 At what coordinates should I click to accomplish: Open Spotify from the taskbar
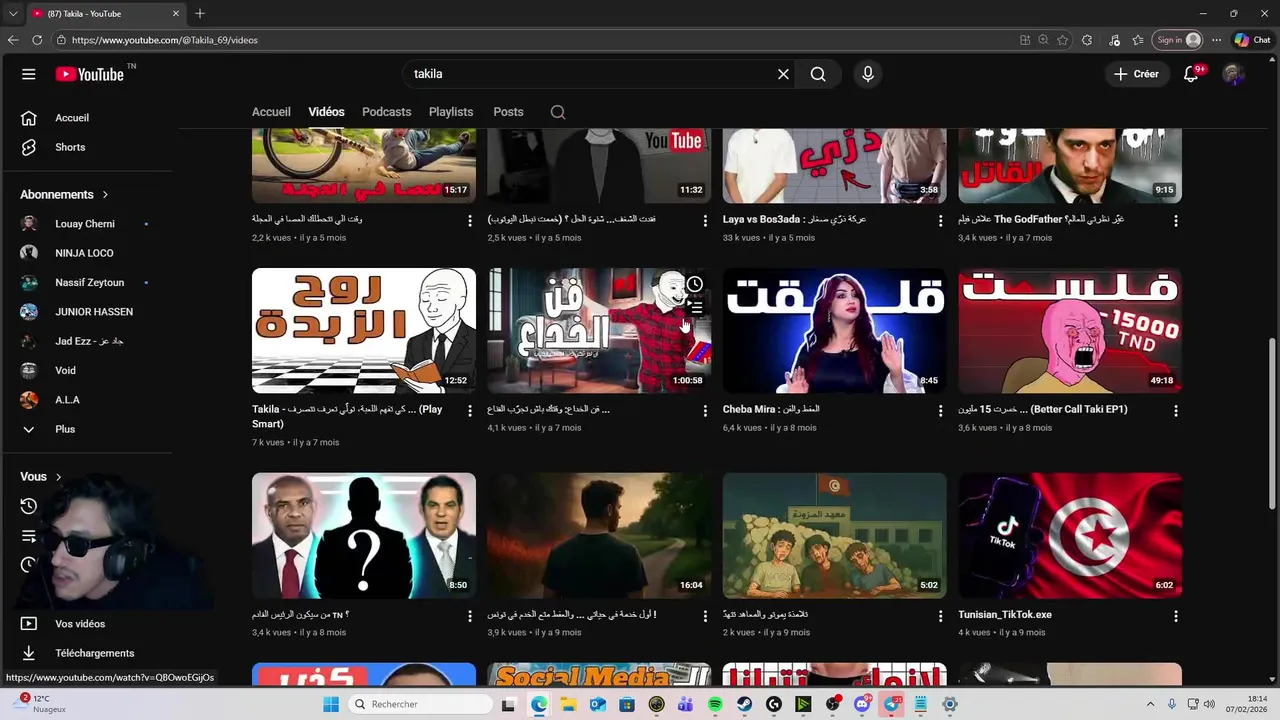coord(715,704)
